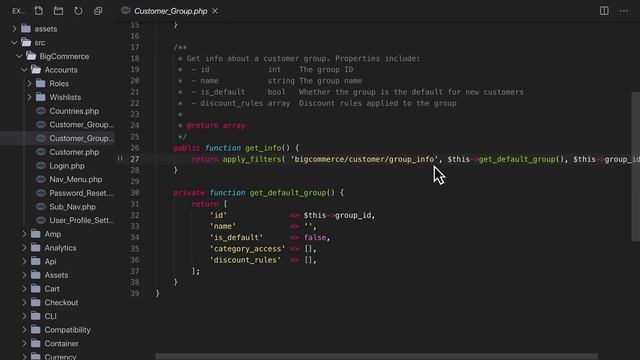Viewport: 640px width, 360px height.
Task: Click the 'category_access' array key
Action: click(x=247, y=249)
